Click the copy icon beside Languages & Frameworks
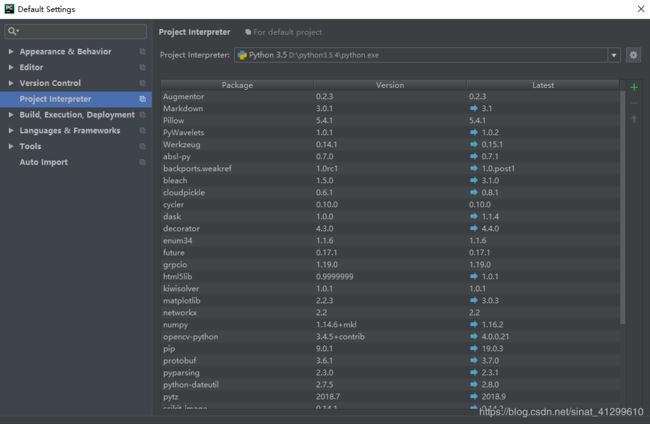 [142, 131]
